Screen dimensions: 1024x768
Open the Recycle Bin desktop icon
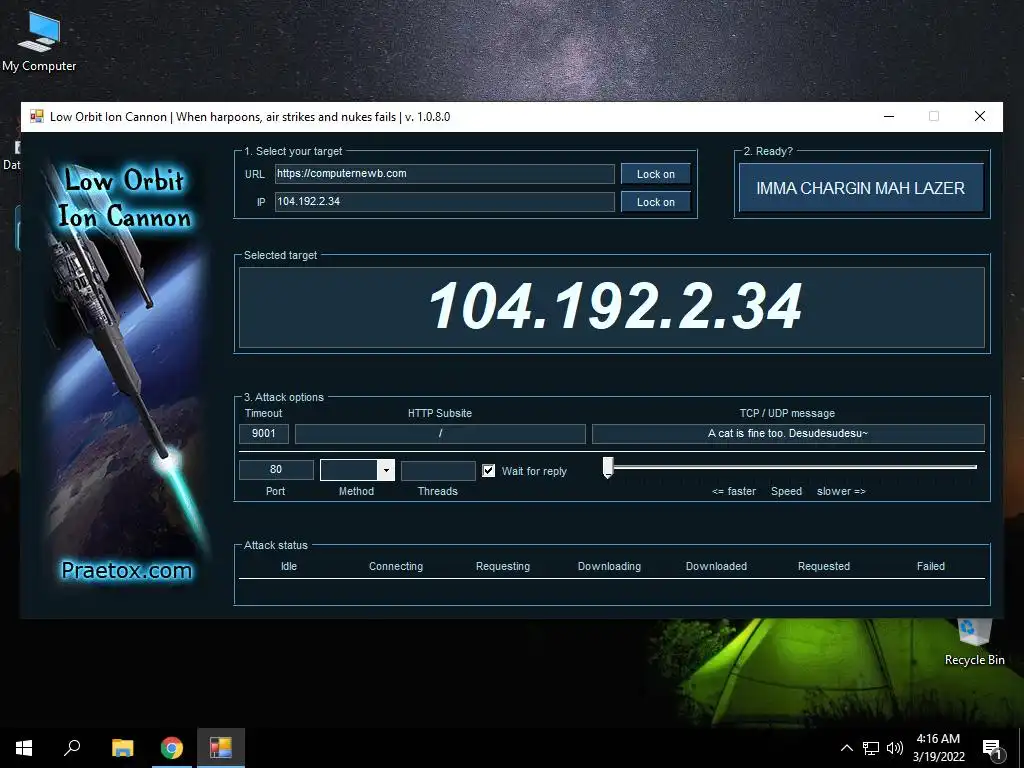tap(974, 641)
